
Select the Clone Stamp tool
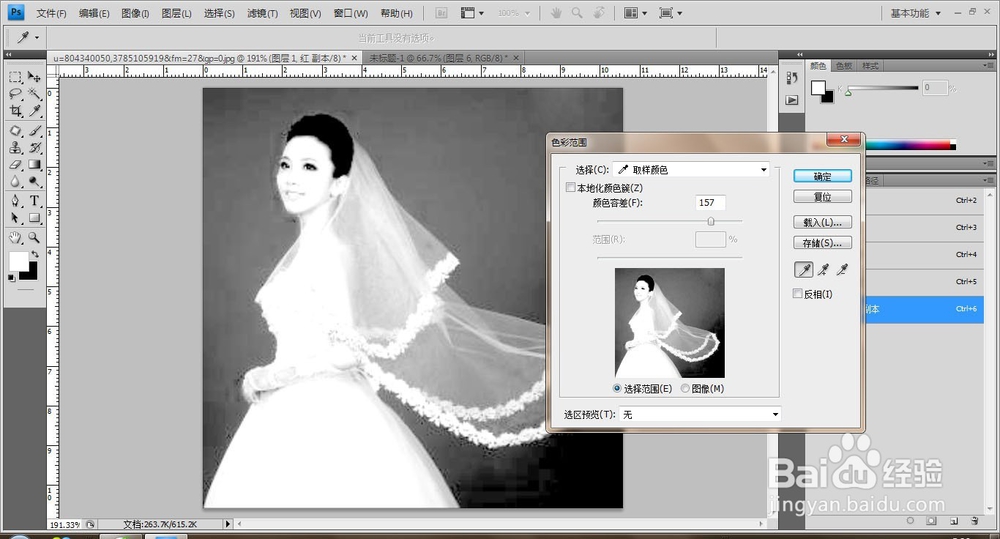pyautogui.click(x=15, y=148)
